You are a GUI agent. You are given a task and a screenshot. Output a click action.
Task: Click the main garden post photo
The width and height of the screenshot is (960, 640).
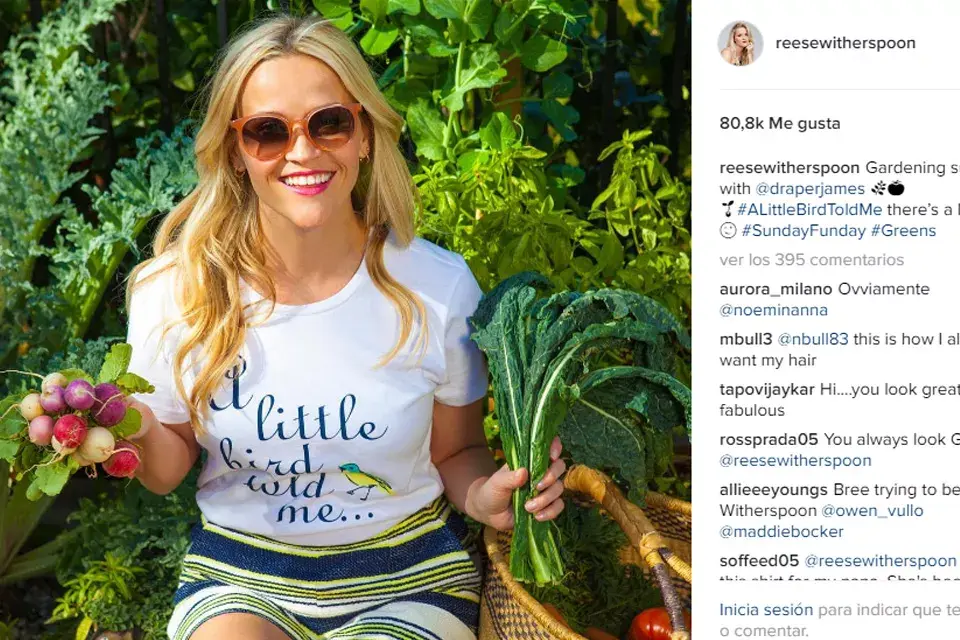tap(345, 320)
